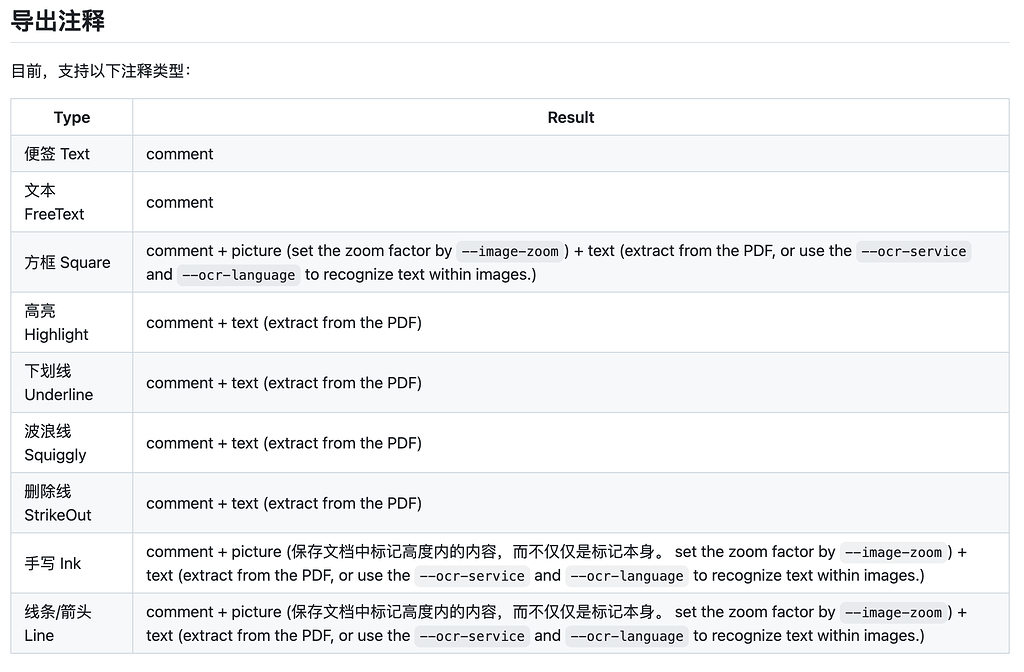This screenshot has width=1024, height=672.
Task: Select the --image-zoom code snippet in Square row
Action: [x=509, y=251]
